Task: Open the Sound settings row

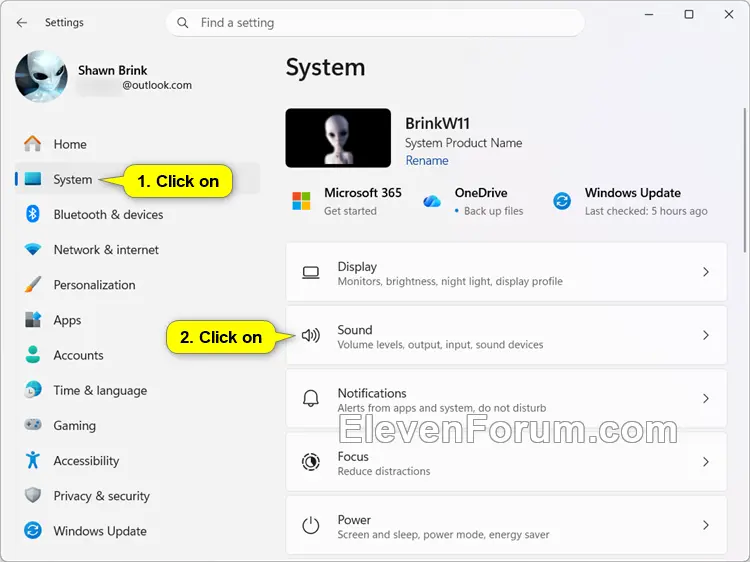Action: point(506,335)
